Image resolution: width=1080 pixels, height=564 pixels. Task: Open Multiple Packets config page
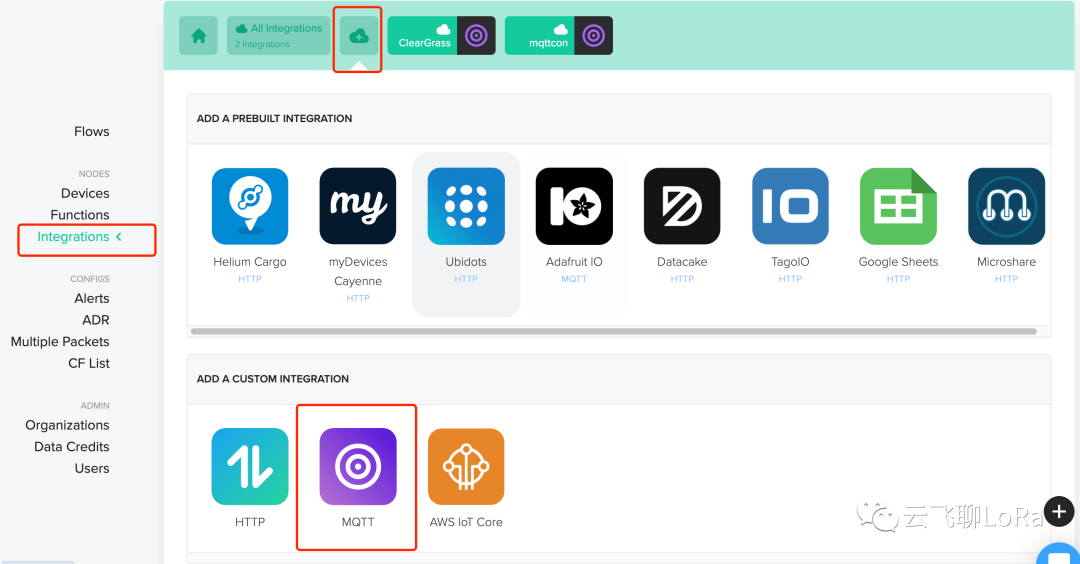pyautogui.click(x=60, y=342)
